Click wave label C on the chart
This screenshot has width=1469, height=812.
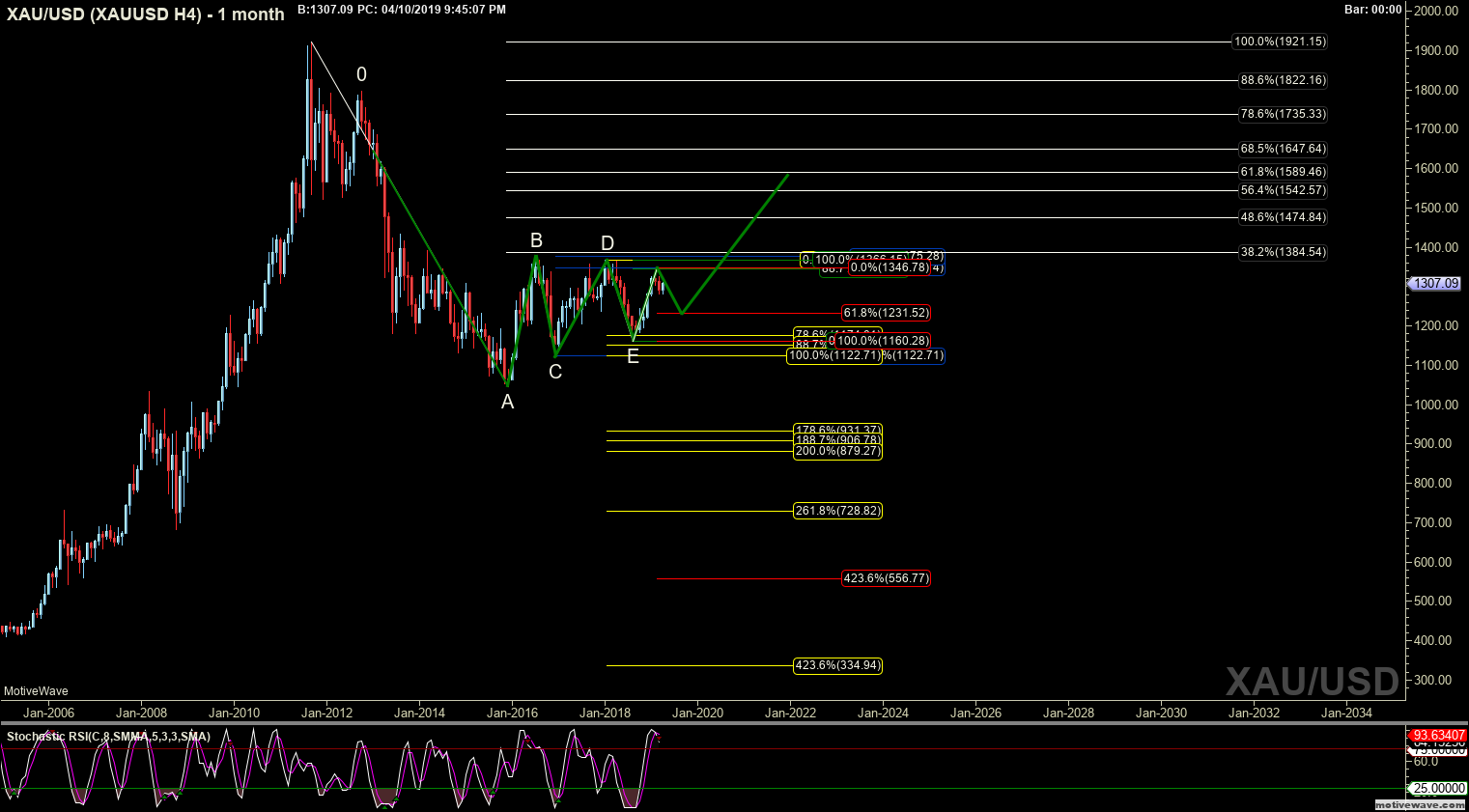(555, 372)
